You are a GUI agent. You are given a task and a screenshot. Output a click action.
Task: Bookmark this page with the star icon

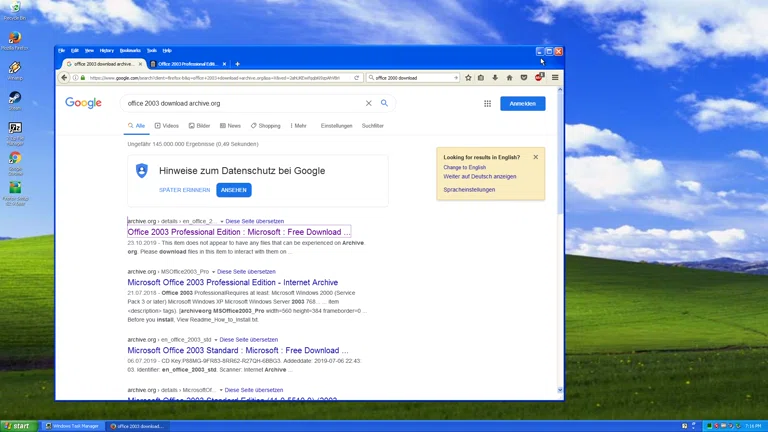tap(468, 77)
